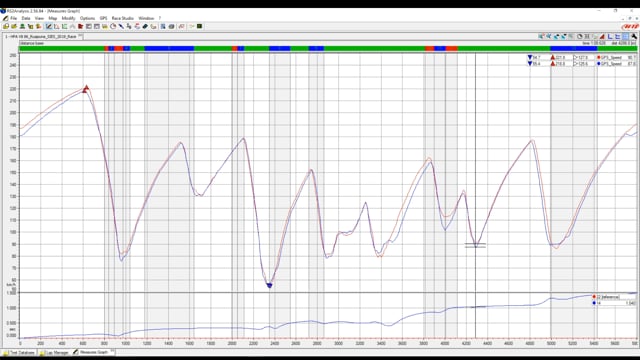The width and height of the screenshot is (640, 360).
Task: Click the red triangle icon in graph toolbar
Action: point(602,36)
